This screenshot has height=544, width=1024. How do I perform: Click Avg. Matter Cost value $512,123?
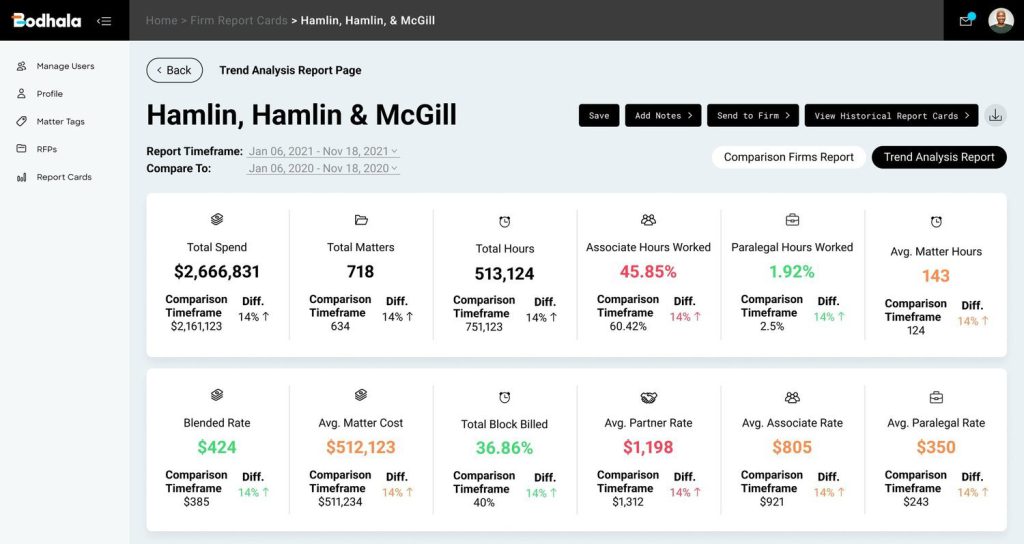360,447
